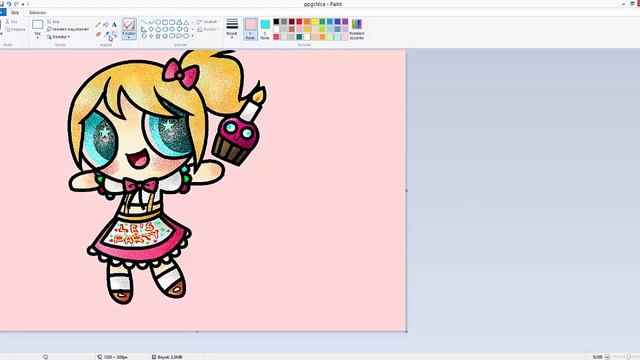This screenshot has height=360, width=640.
Task: Click Redo in the quick access toolbar
Action: pos(16,4)
